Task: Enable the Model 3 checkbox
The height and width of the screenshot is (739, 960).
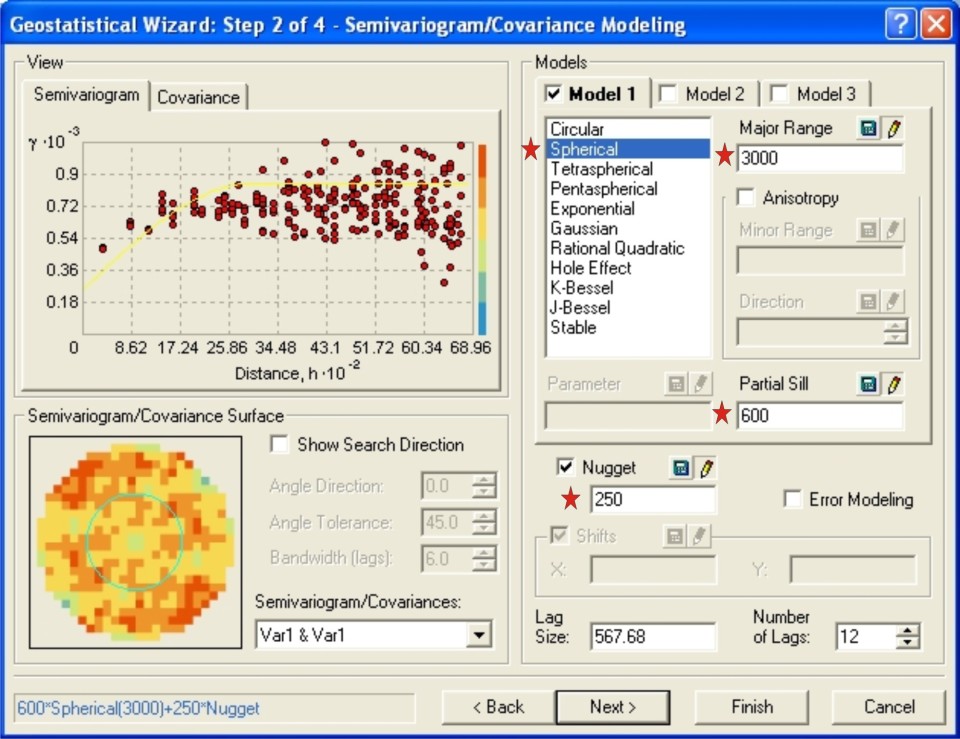Action: click(779, 94)
